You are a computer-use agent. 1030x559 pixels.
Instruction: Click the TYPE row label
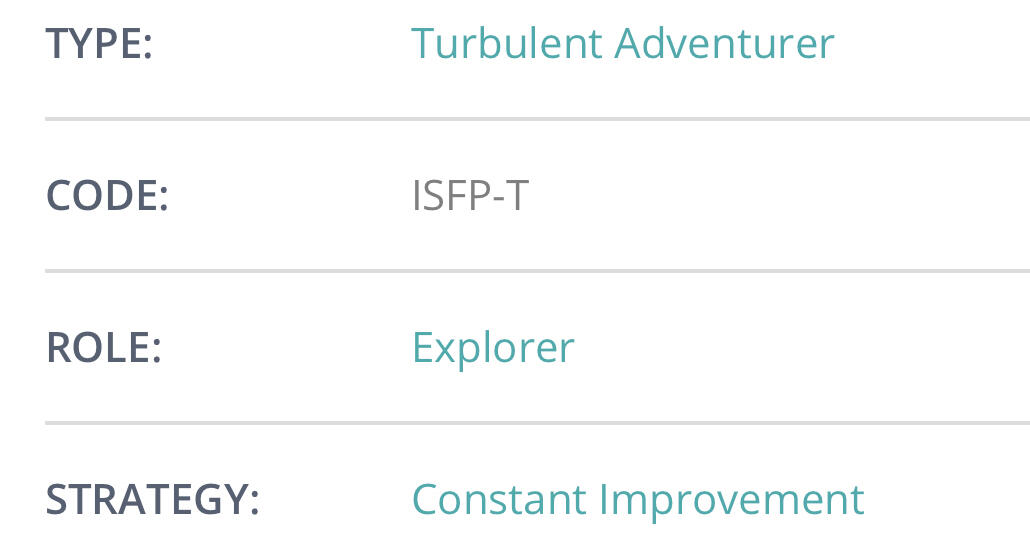coord(98,45)
